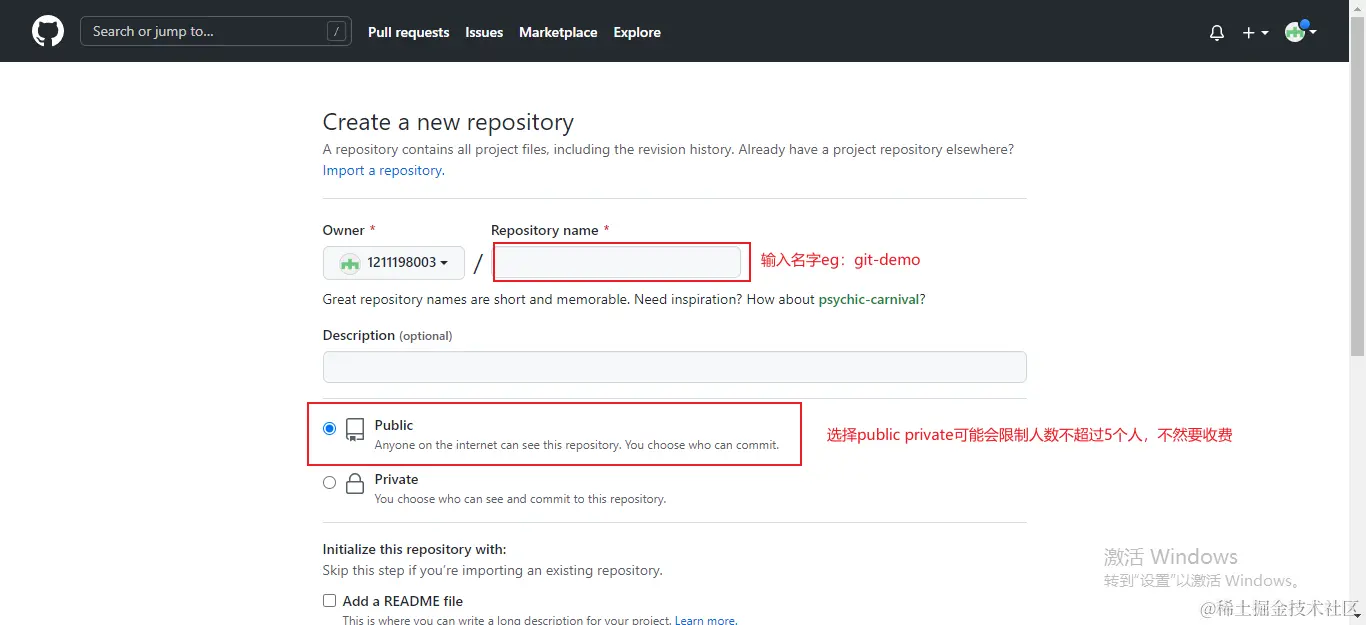1366x625 pixels.
Task: Open the notifications bell
Action: [1217, 32]
